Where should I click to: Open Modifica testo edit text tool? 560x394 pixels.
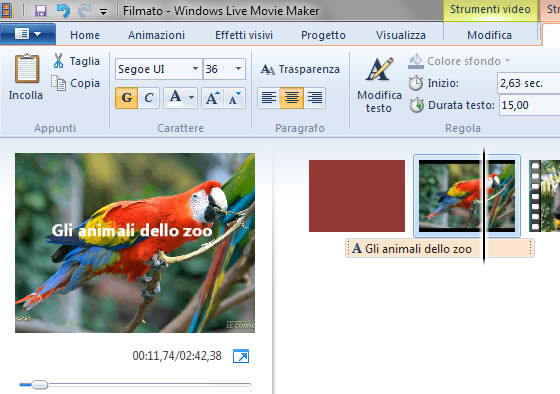379,84
